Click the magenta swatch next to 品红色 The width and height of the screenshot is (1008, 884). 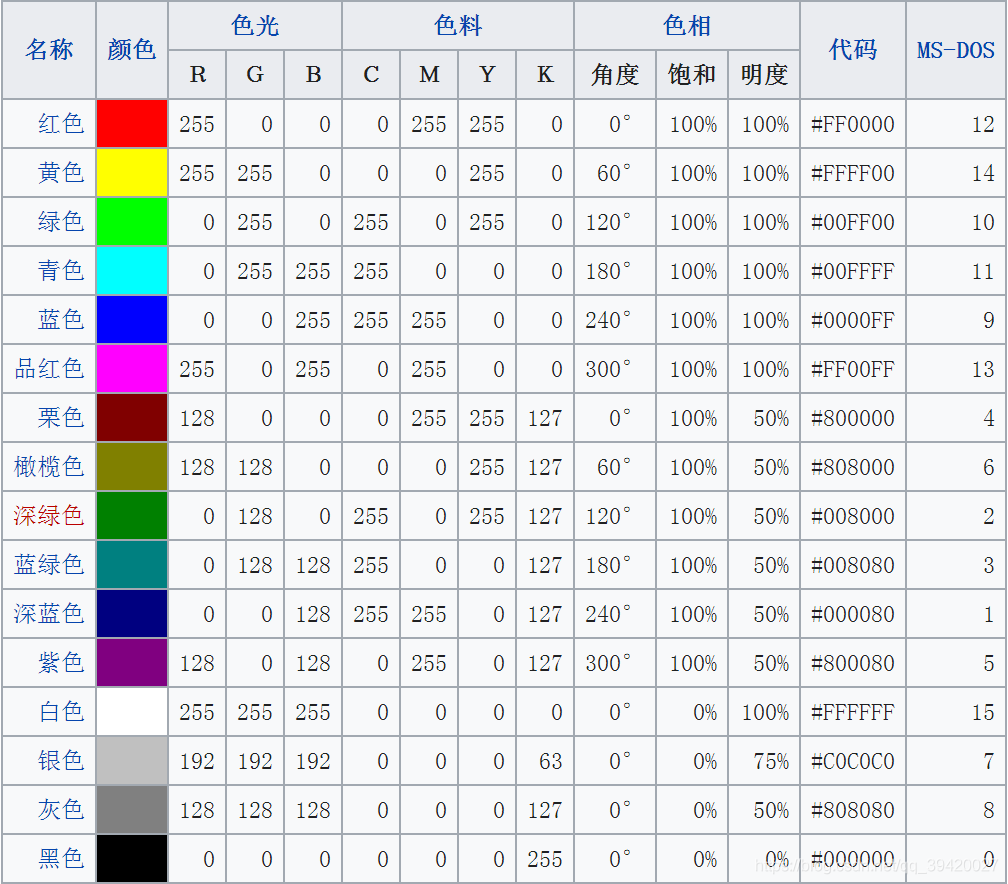(x=131, y=369)
